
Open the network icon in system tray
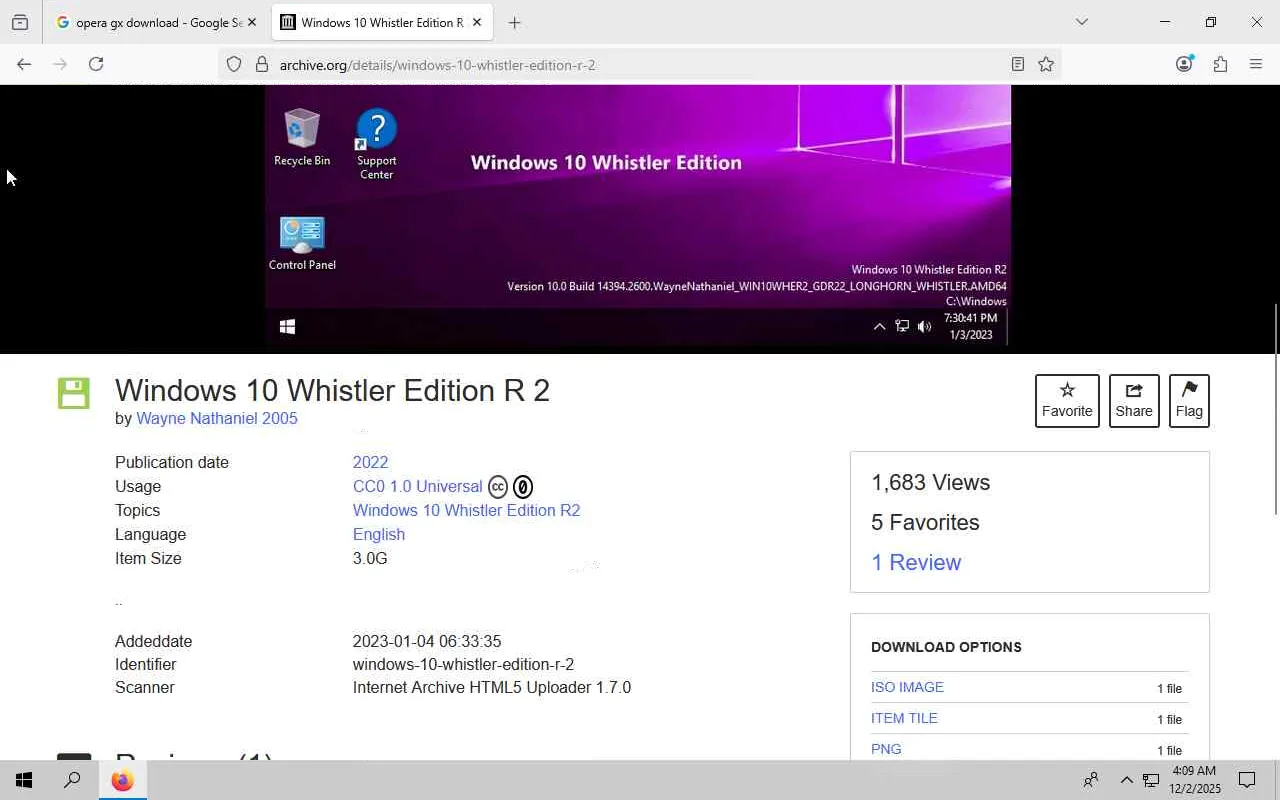point(1151,780)
